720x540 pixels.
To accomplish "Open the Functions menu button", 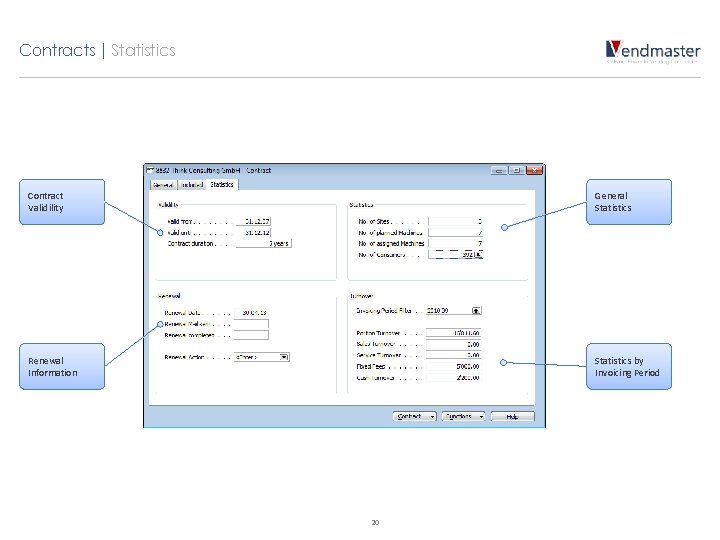I will (463, 416).
